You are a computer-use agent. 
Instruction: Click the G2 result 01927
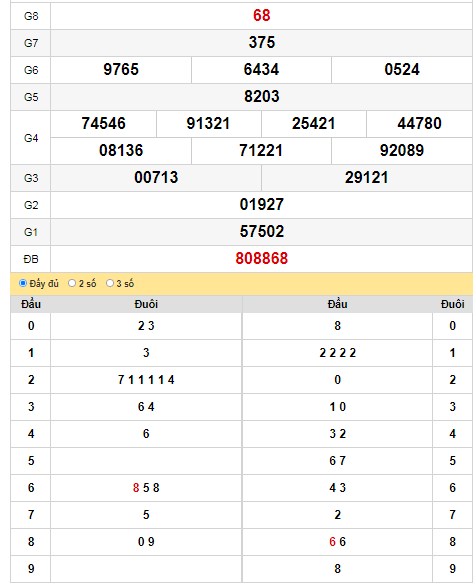(261, 204)
